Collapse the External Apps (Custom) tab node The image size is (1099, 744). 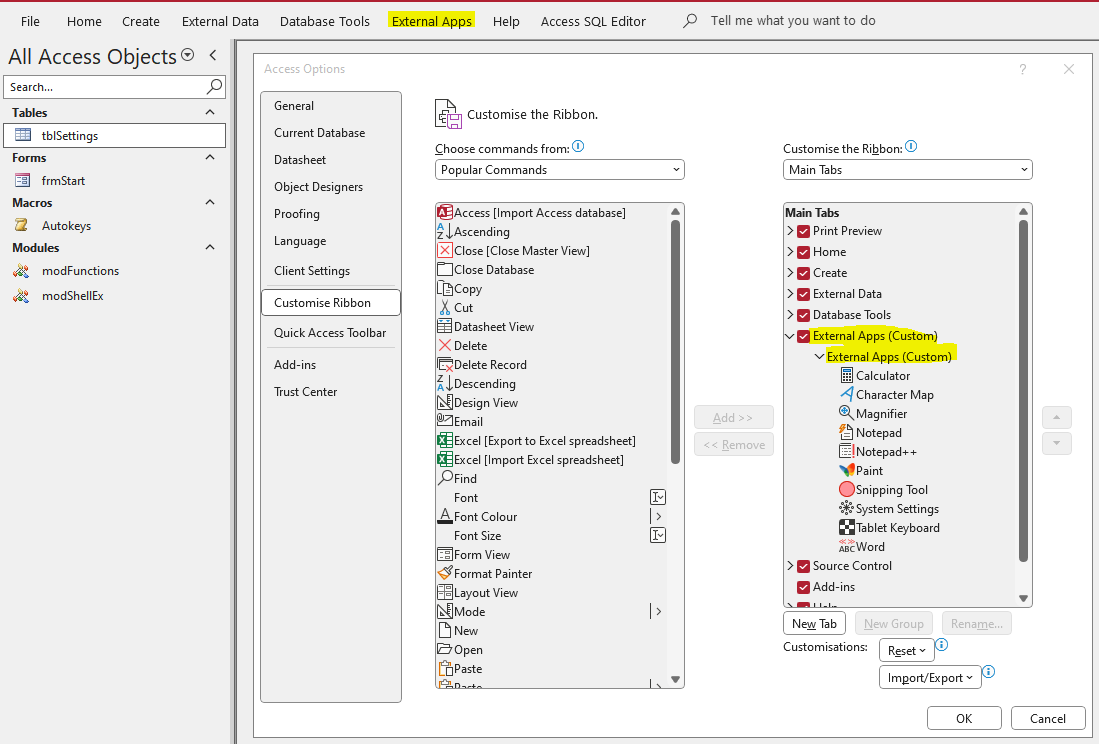click(x=790, y=336)
